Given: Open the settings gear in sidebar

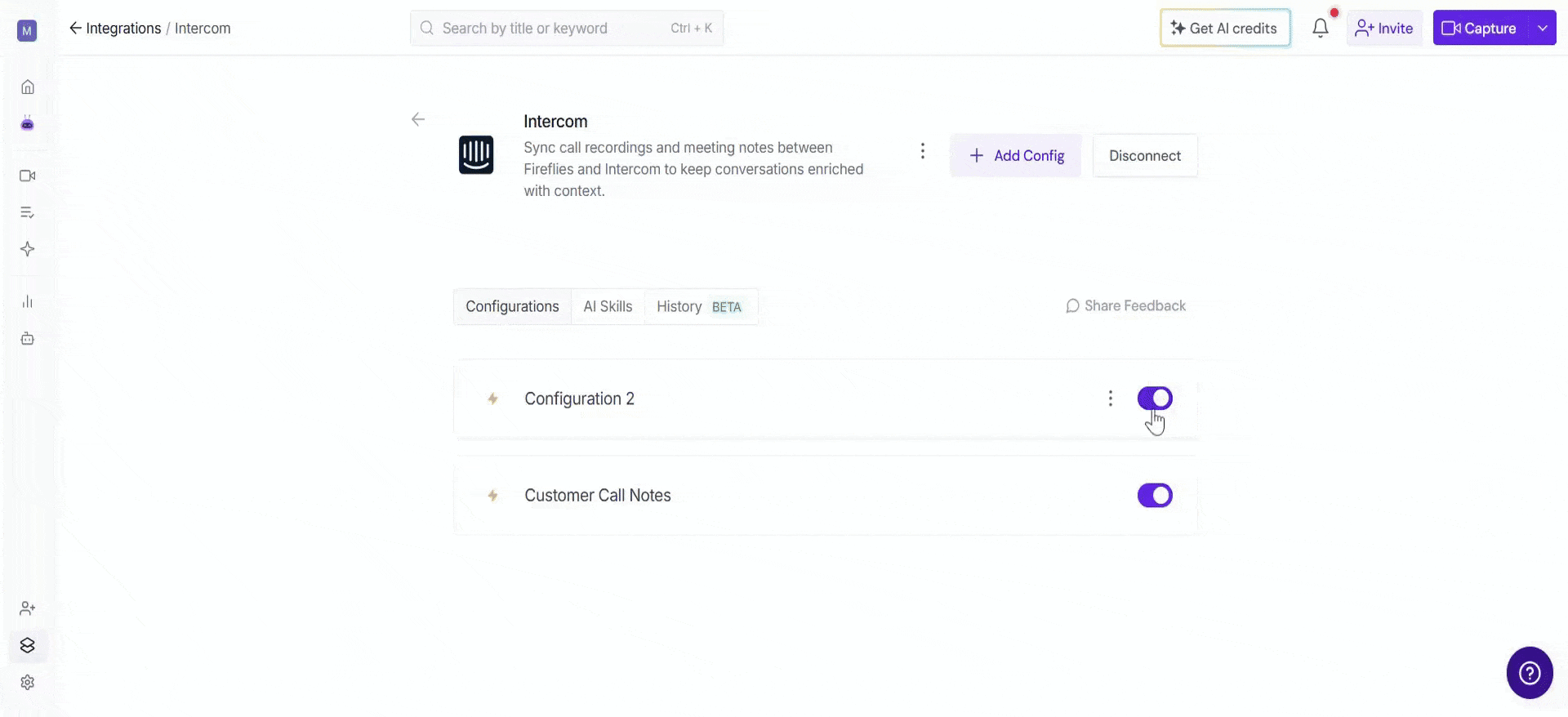Looking at the screenshot, I should point(27,682).
